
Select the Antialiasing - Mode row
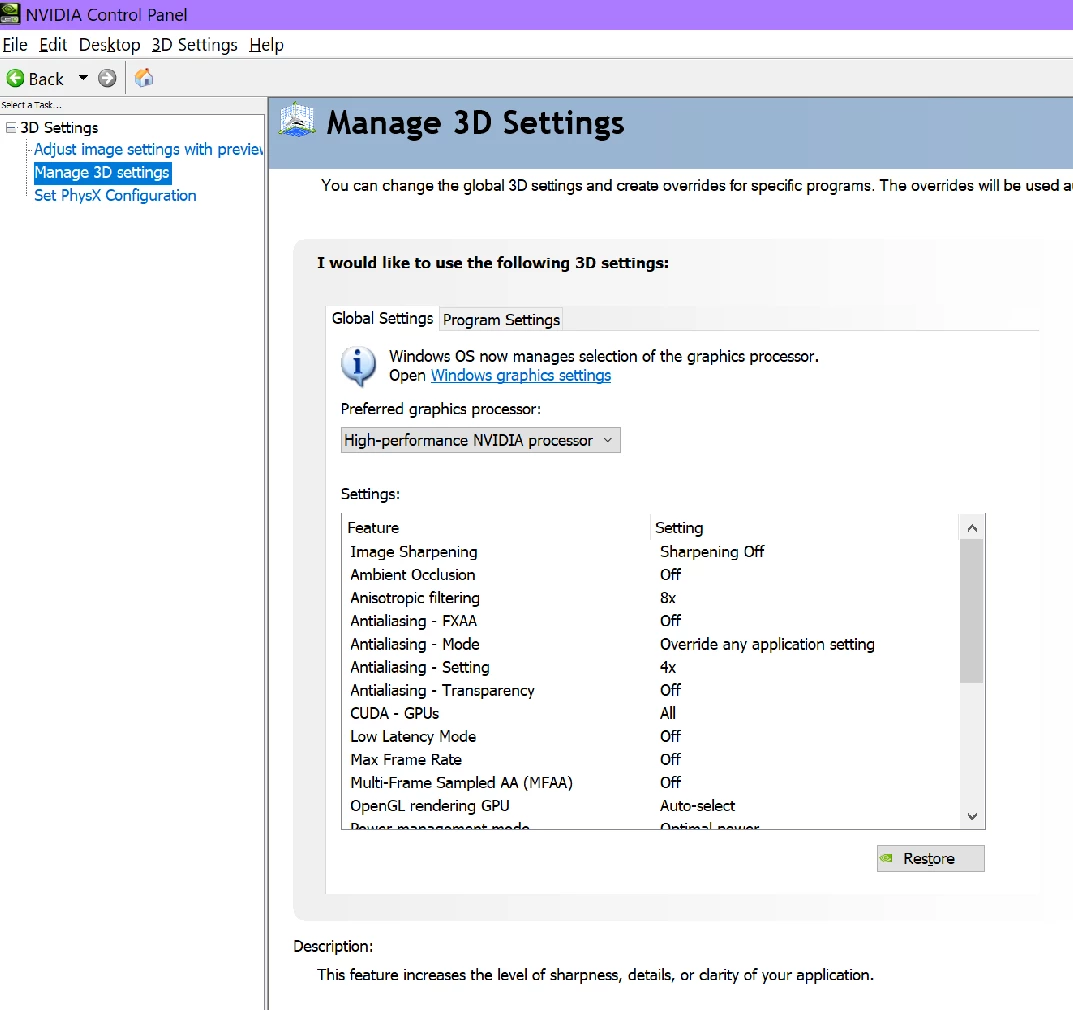point(650,645)
